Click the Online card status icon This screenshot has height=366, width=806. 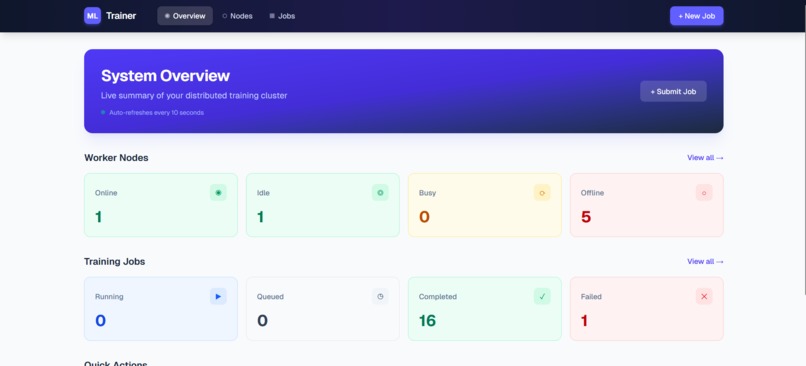pos(218,193)
